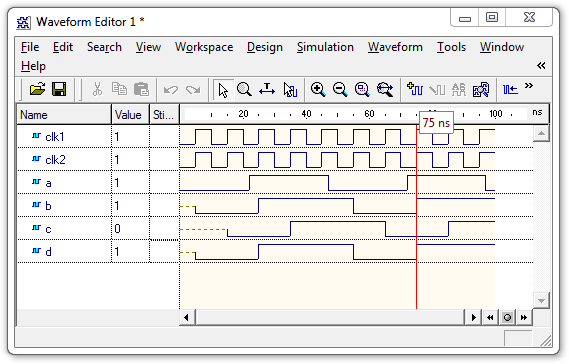The image size is (569, 364).
Task: Click the 75 ns cursor time label
Action: (x=436, y=123)
